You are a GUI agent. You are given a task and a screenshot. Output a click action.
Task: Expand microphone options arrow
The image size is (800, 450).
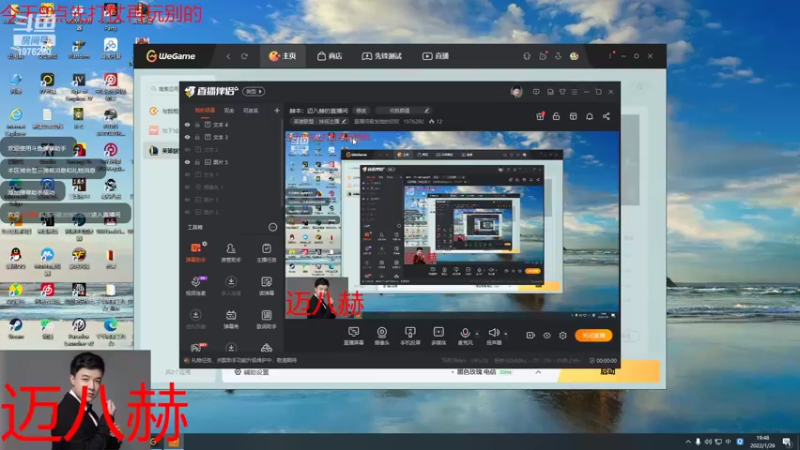(x=477, y=334)
